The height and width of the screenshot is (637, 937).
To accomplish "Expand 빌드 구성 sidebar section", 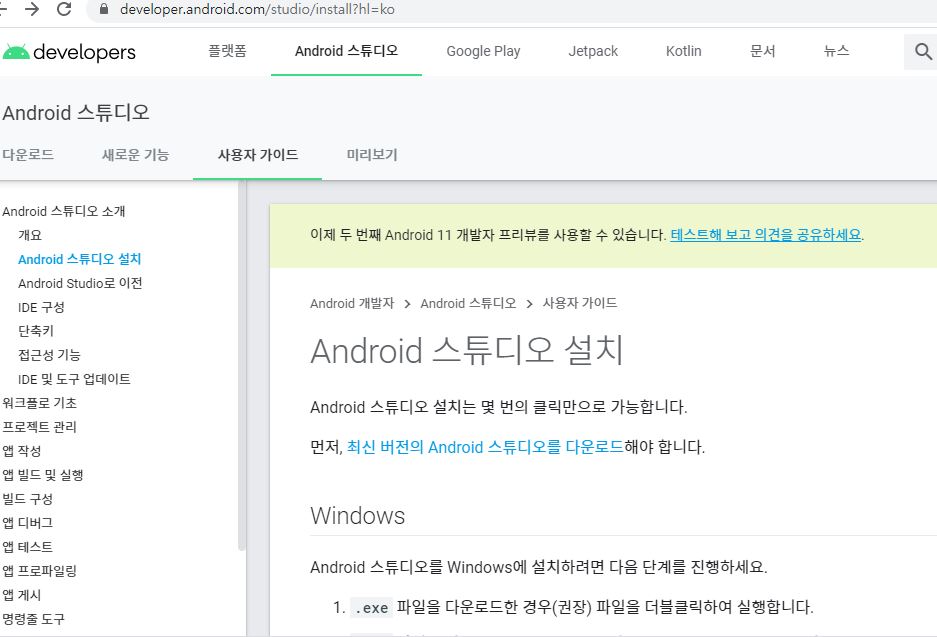I will click(x=27, y=498).
